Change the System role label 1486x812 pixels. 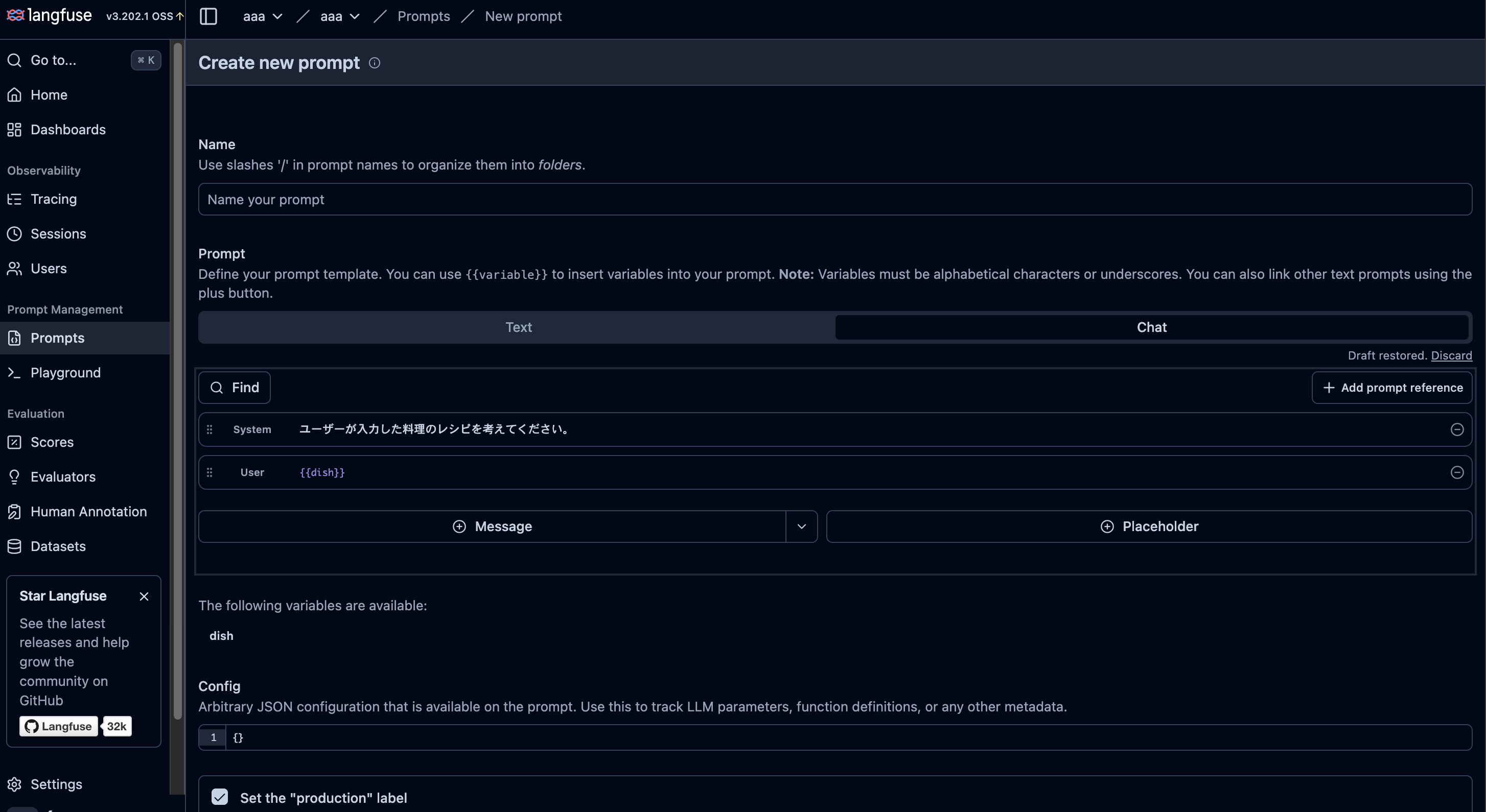[x=252, y=429]
